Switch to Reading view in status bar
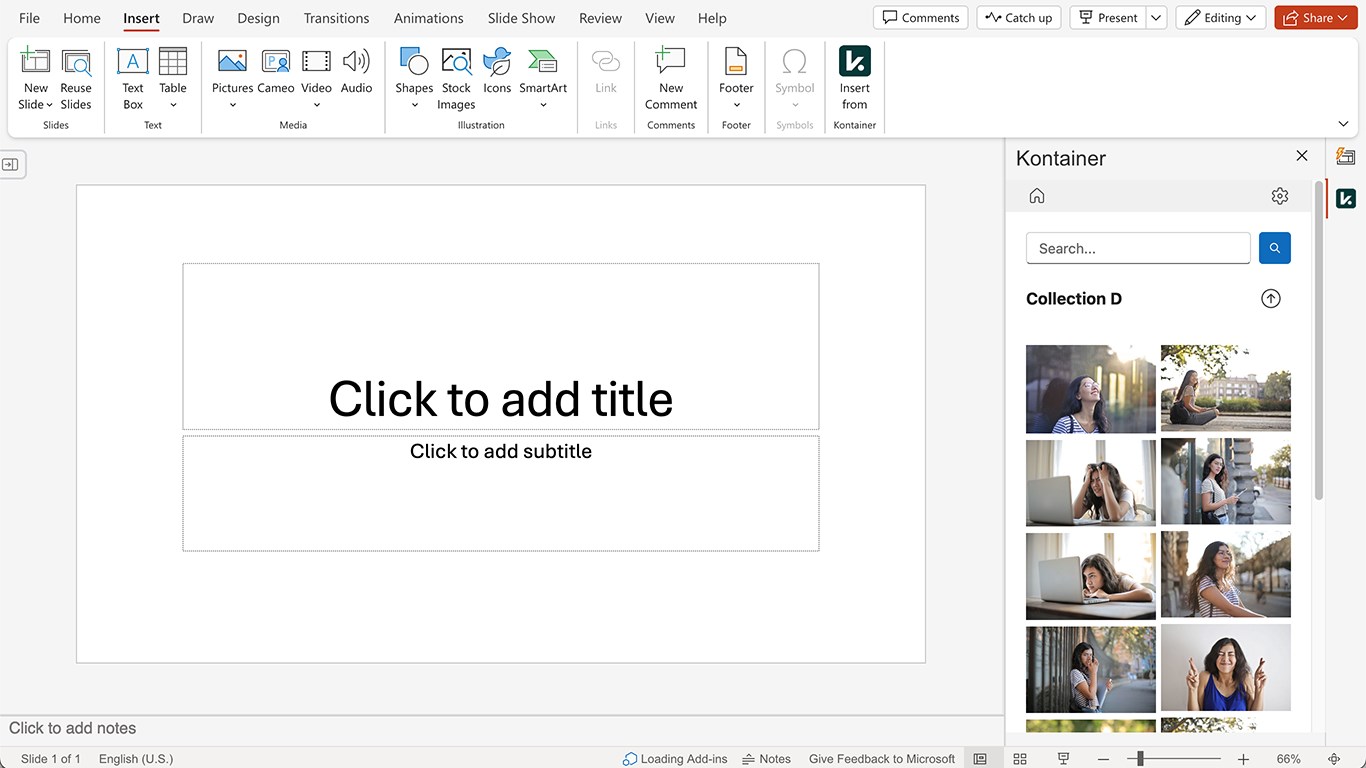This screenshot has width=1366, height=768. pos(1064,759)
